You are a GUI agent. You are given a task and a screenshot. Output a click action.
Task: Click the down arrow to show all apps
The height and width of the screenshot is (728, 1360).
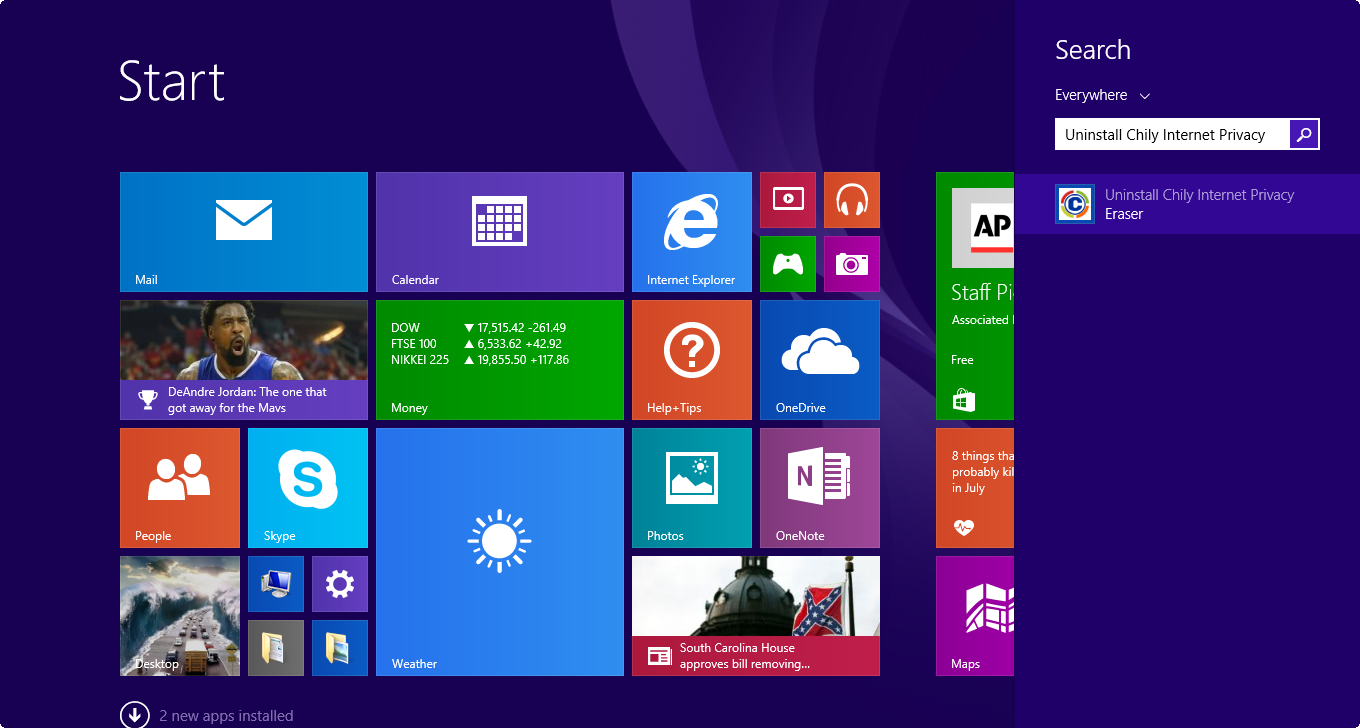(x=135, y=715)
